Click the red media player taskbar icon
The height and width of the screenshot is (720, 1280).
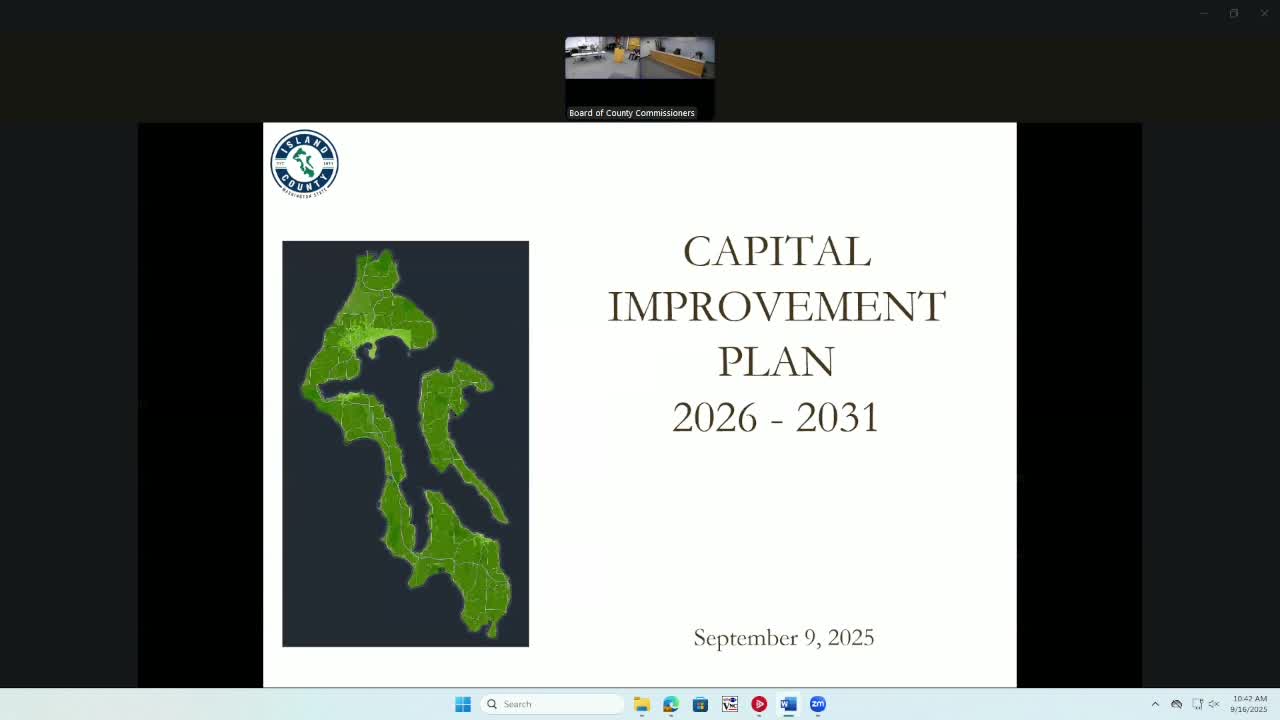coord(759,704)
